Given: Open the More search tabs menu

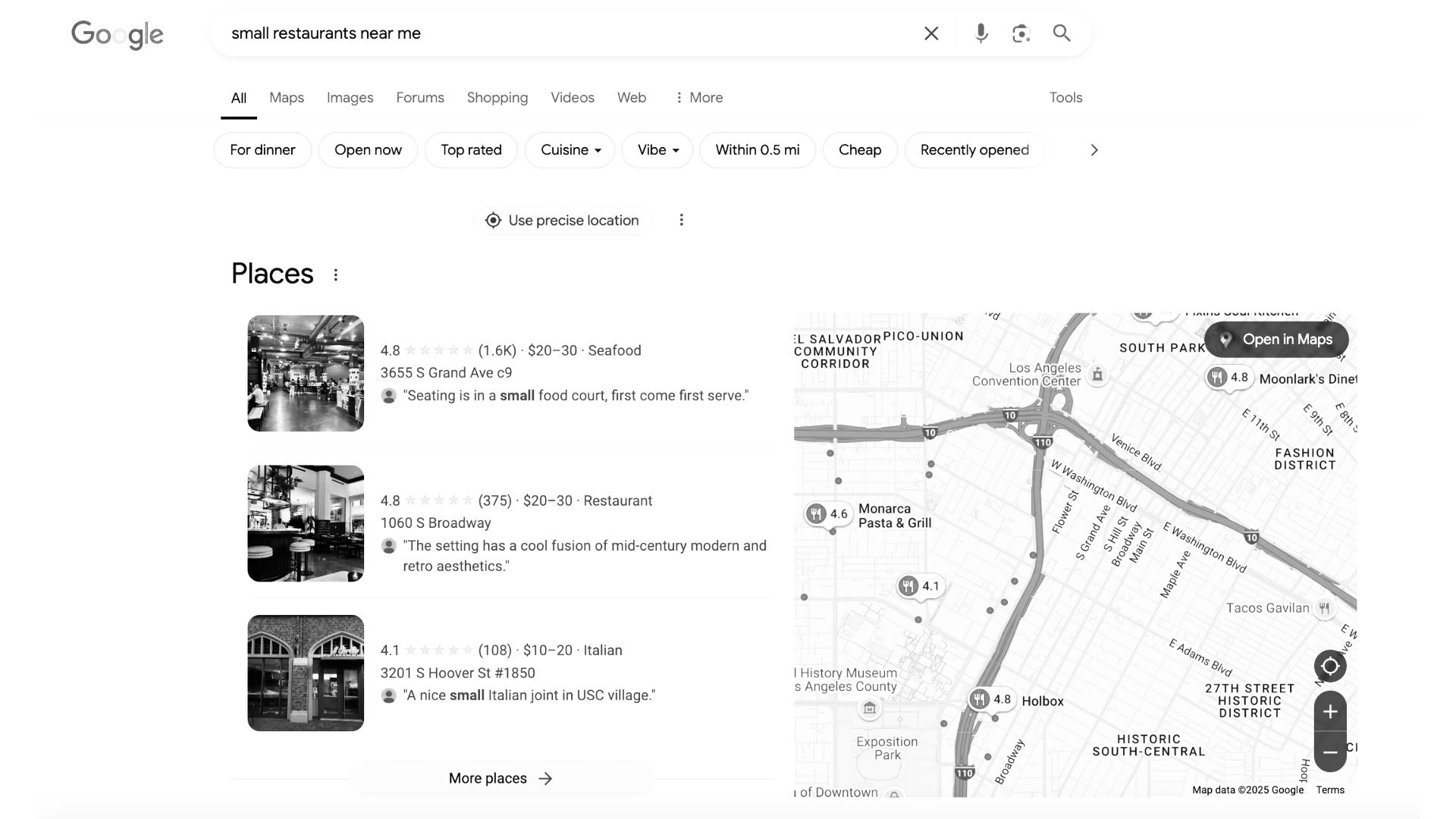Looking at the screenshot, I should point(698,98).
